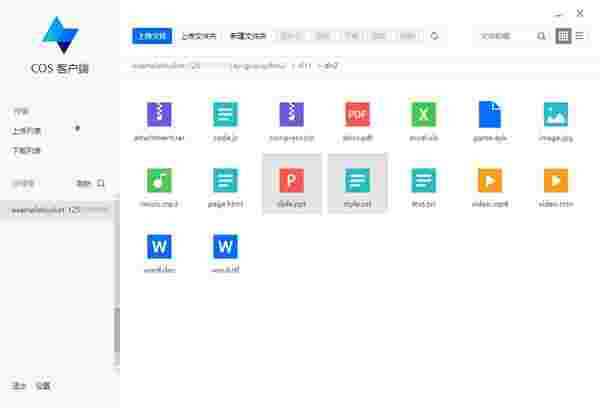Select the image.jpg picture icon
600x408 pixels.
point(556,114)
